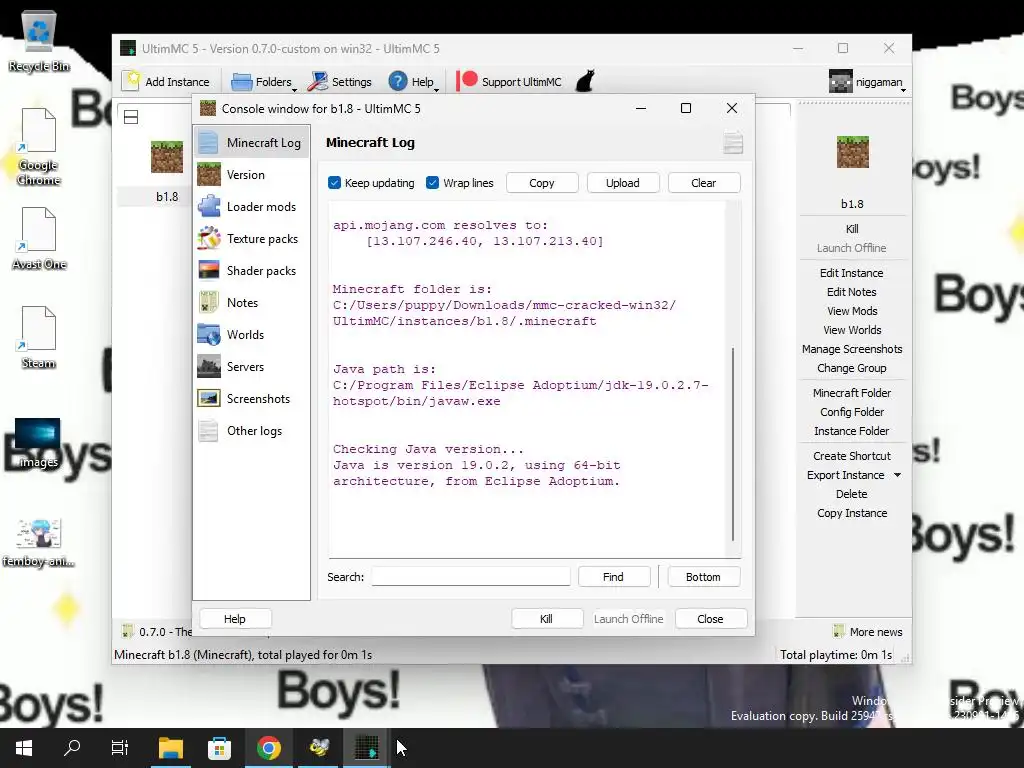Open the Shader packs page
The width and height of the screenshot is (1024, 768).
point(251,270)
